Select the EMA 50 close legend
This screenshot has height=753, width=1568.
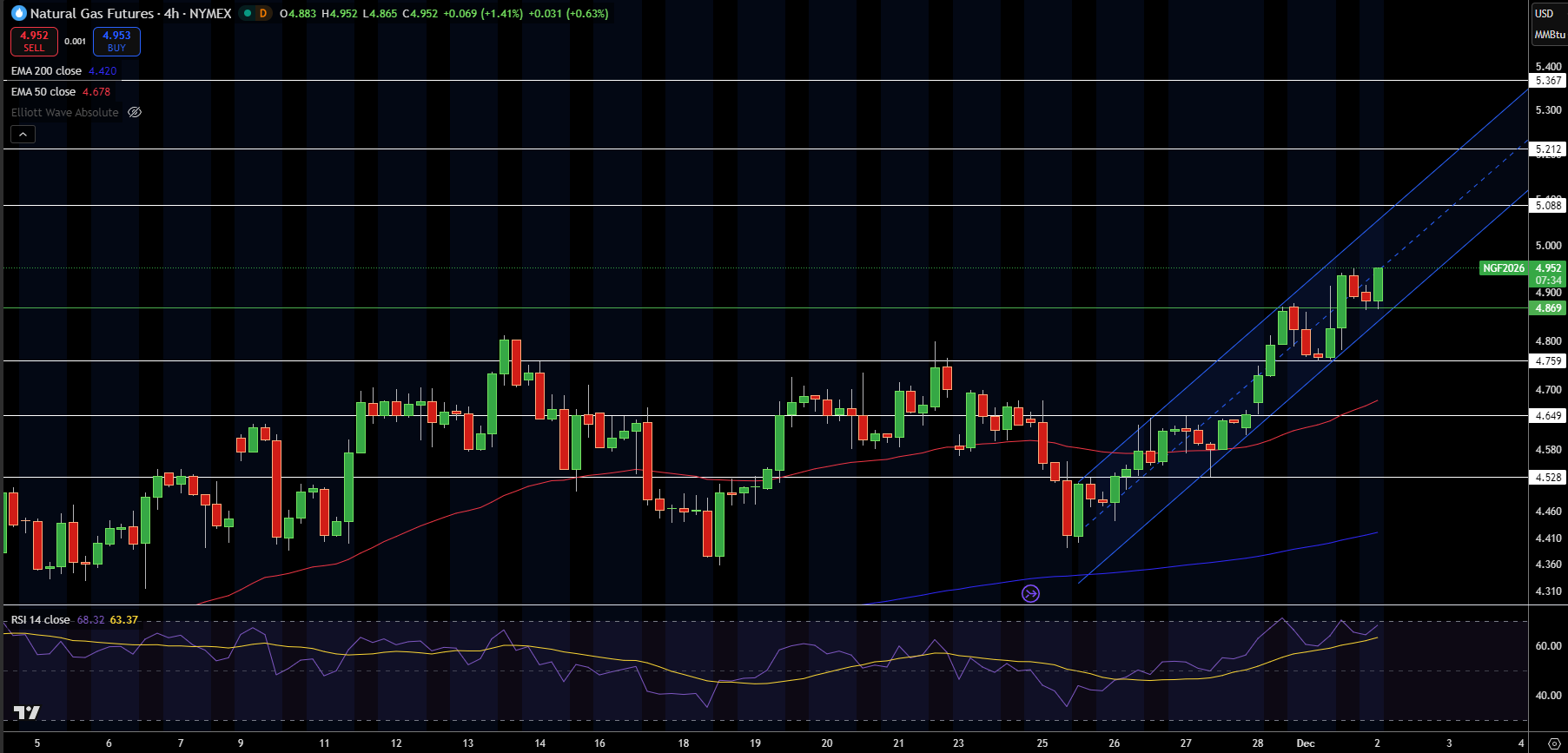coord(43,92)
